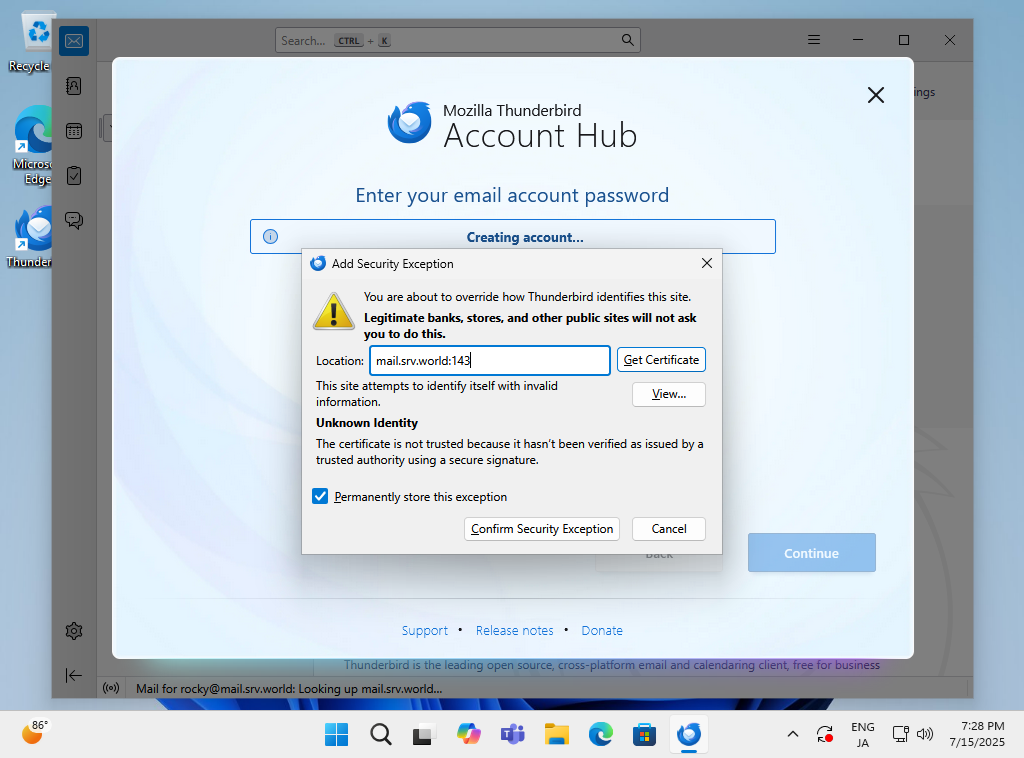
Task: Open the Calendar sidebar icon
Action: pos(74,131)
